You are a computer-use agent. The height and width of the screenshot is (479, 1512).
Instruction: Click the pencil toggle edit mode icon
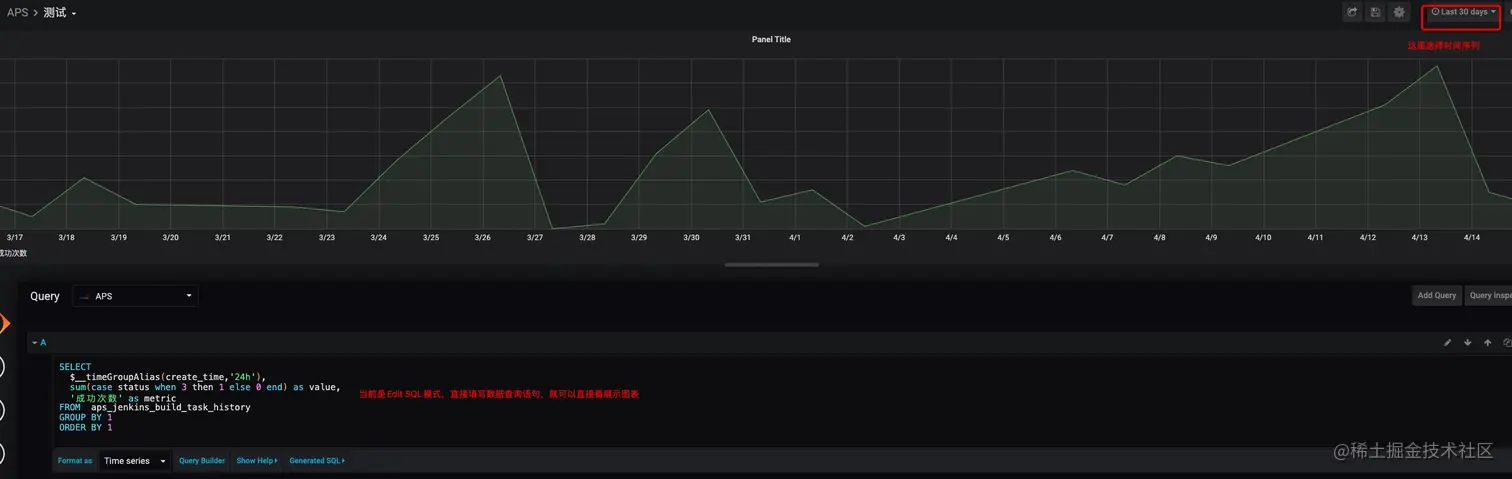coord(1447,342)
